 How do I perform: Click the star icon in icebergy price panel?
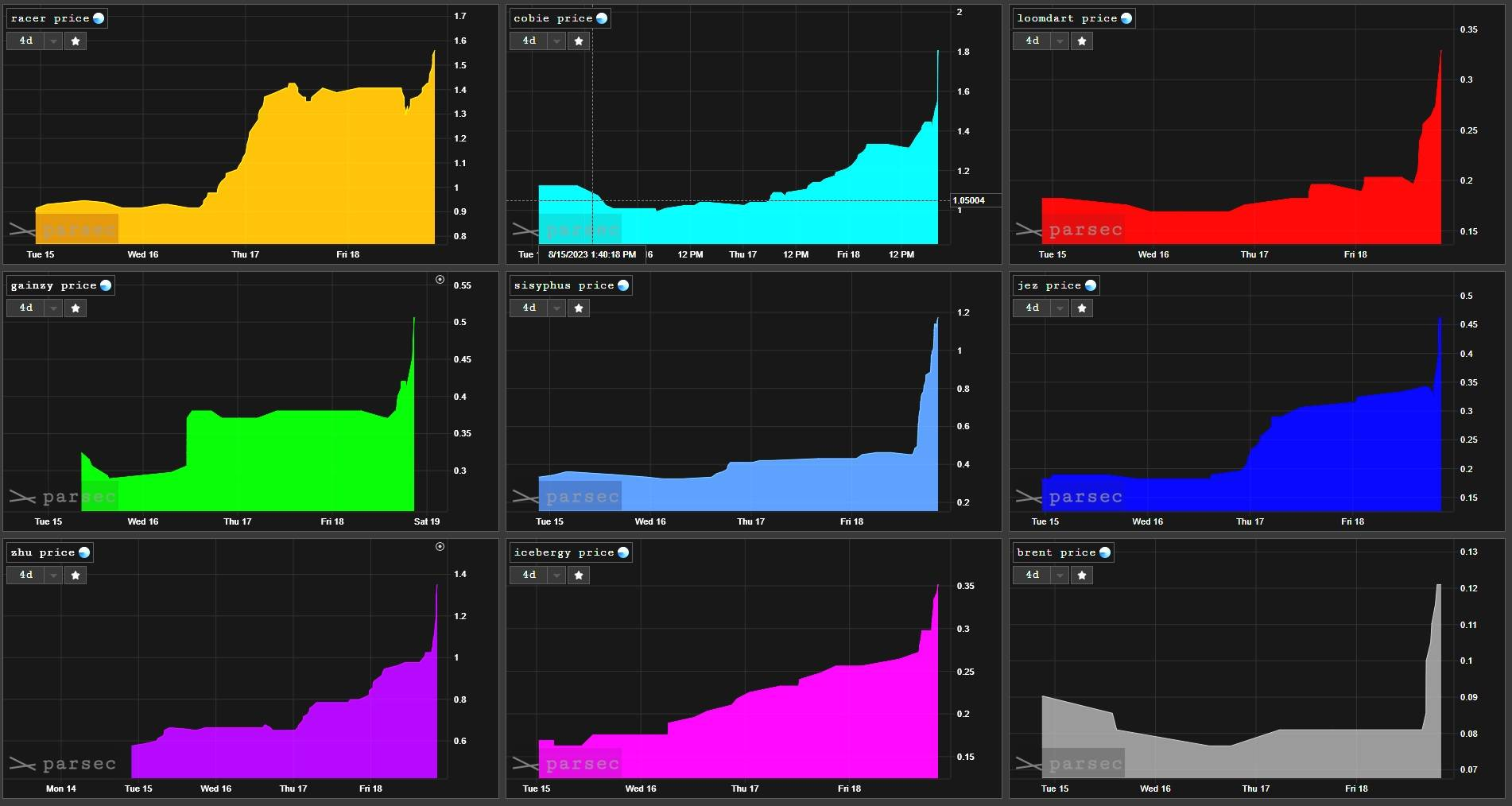click(x=579, y=575)
